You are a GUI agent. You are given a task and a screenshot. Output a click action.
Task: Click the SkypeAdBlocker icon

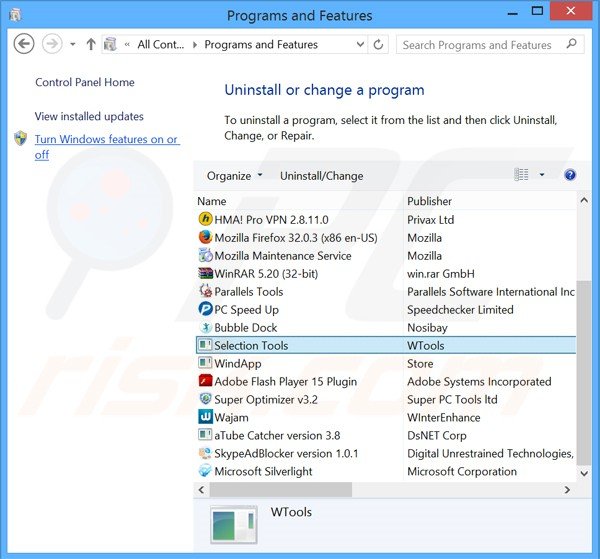[x=205, y=453]
